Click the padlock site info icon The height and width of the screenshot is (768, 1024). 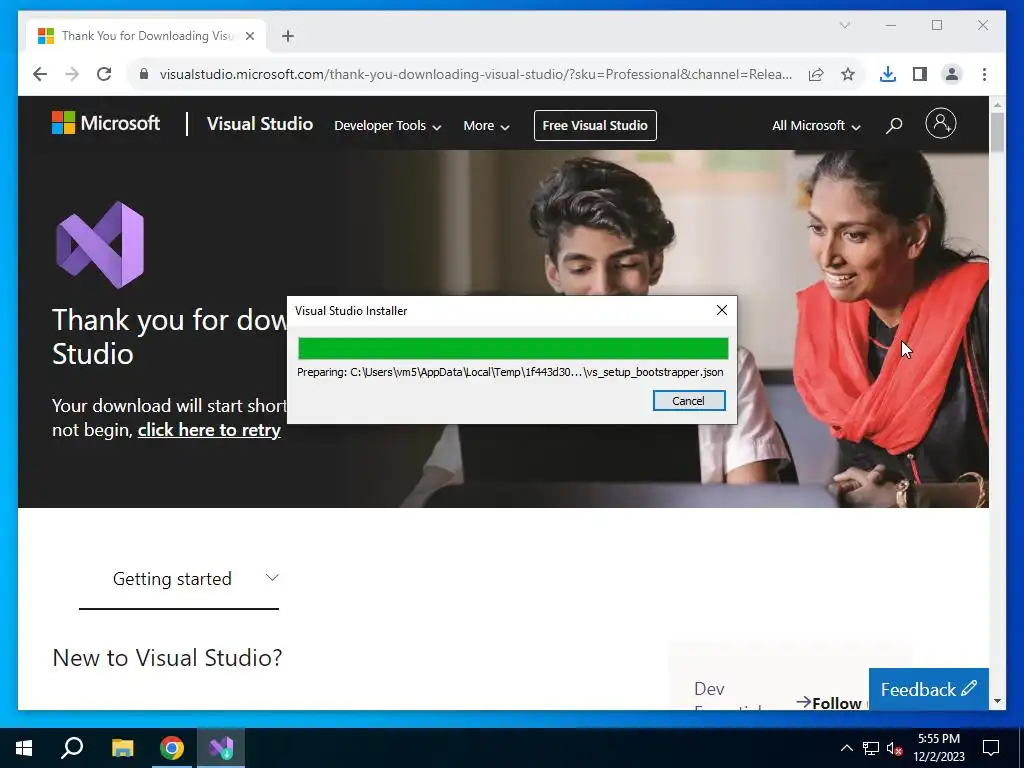tap(144, 74)
